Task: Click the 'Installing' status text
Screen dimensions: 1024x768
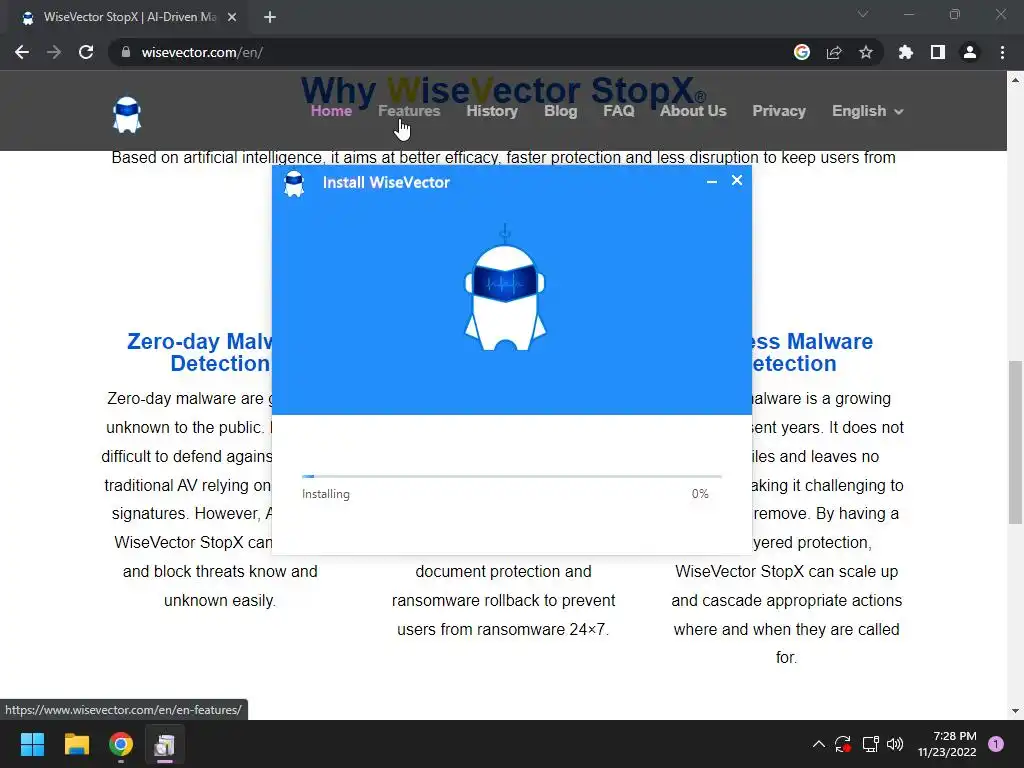Action: [x=325, y=494]
